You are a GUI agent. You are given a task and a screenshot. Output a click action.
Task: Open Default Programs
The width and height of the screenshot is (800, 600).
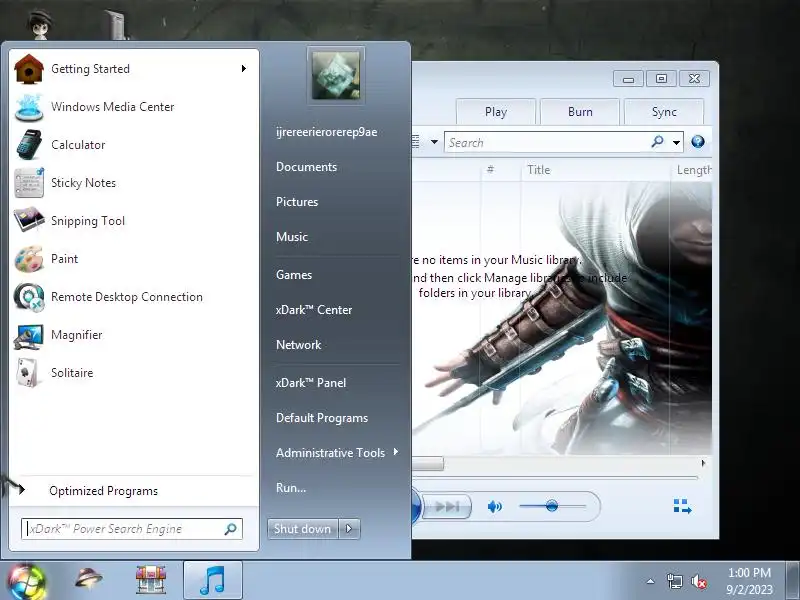point(322,418)
